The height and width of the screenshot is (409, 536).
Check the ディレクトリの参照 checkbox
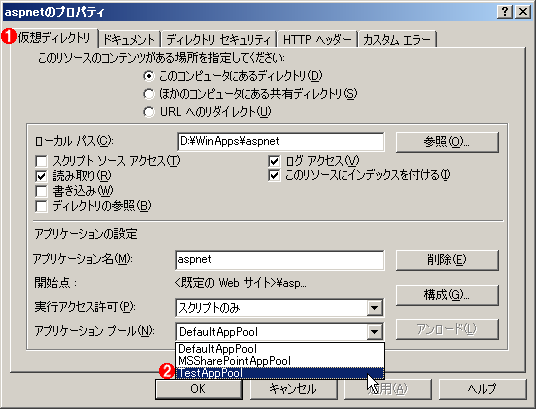tap(41, 206)
